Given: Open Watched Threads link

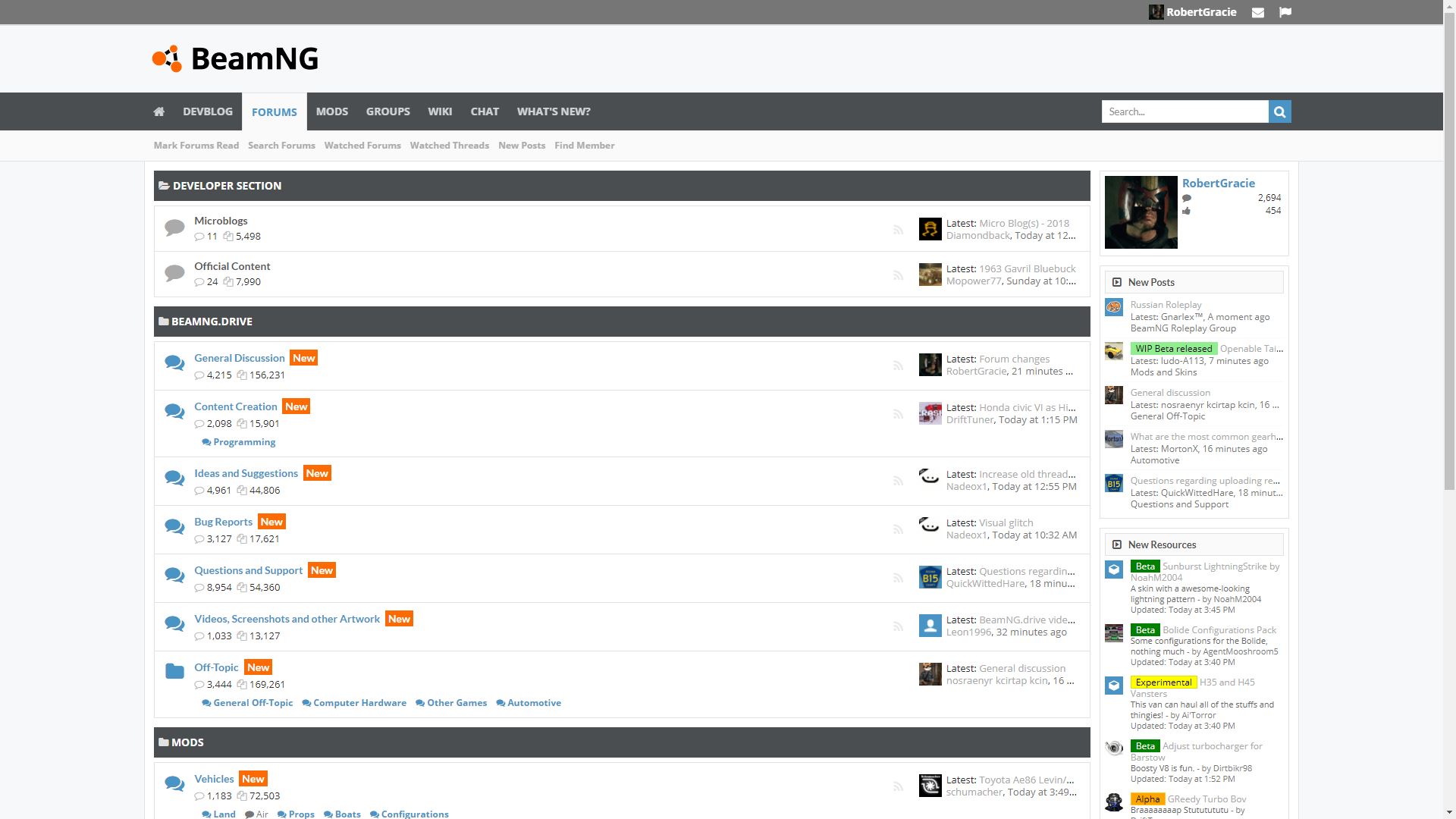Looking at the screenshot, I should (450, 146).
